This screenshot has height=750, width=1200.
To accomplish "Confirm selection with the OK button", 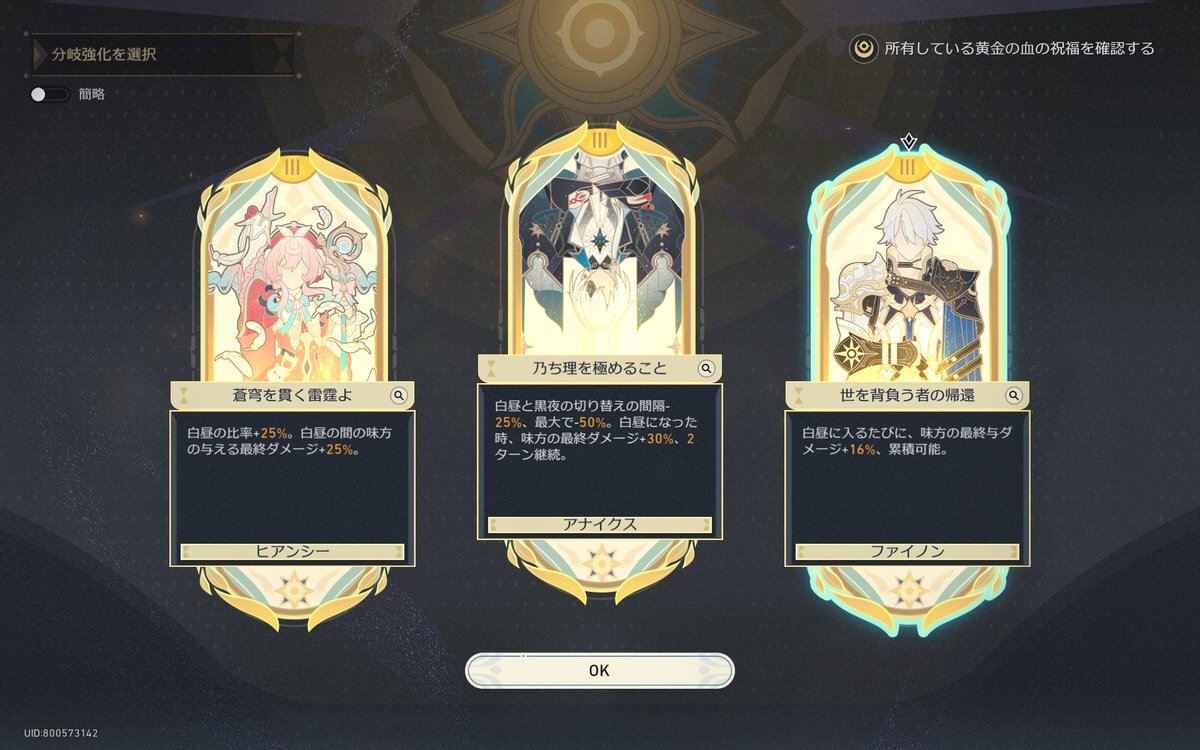I will pyautogui.click(x=599, y=671).
